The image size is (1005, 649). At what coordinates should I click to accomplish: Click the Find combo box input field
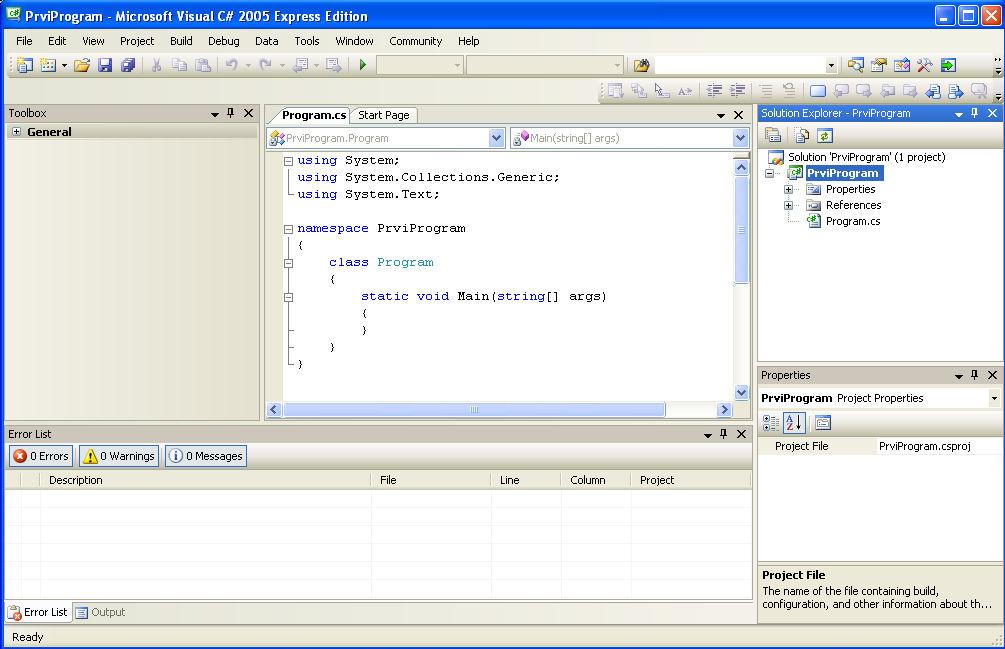point(740,65)
